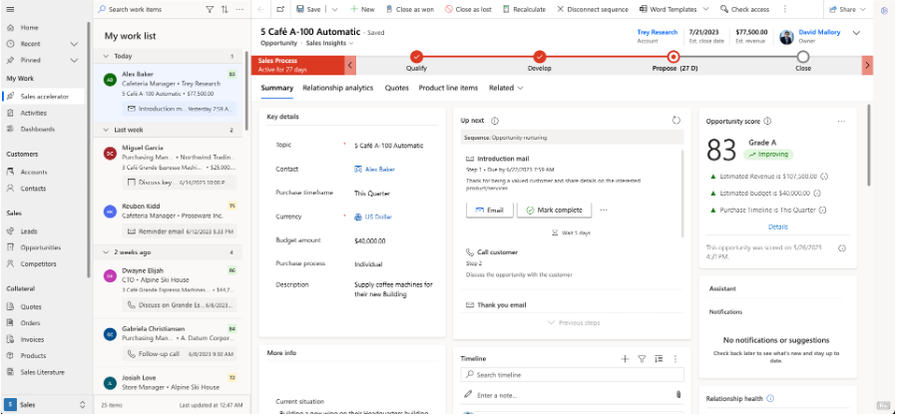The width and height of the screenshot is (897, 416).
Task: Switch to the Summary tab
Action: (277, 88)
